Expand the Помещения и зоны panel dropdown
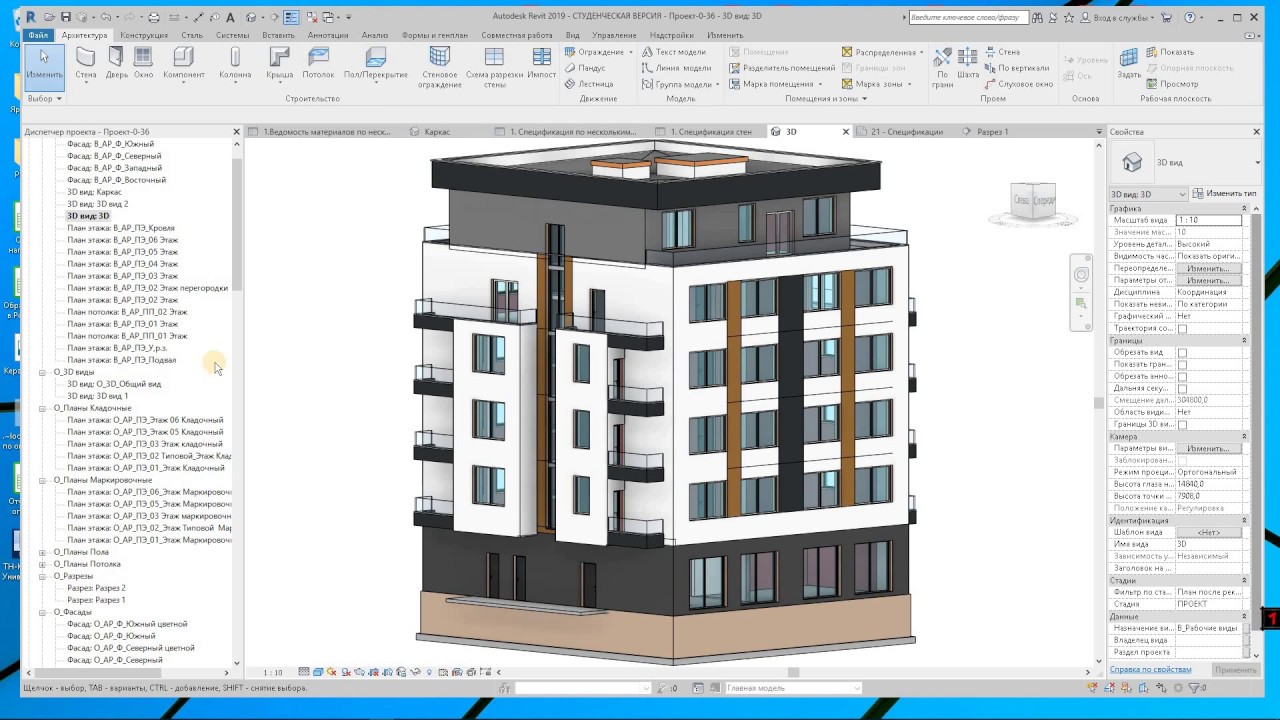Image resolution: width=1280 pixels, height=720 pixels. tap(825, 98)
